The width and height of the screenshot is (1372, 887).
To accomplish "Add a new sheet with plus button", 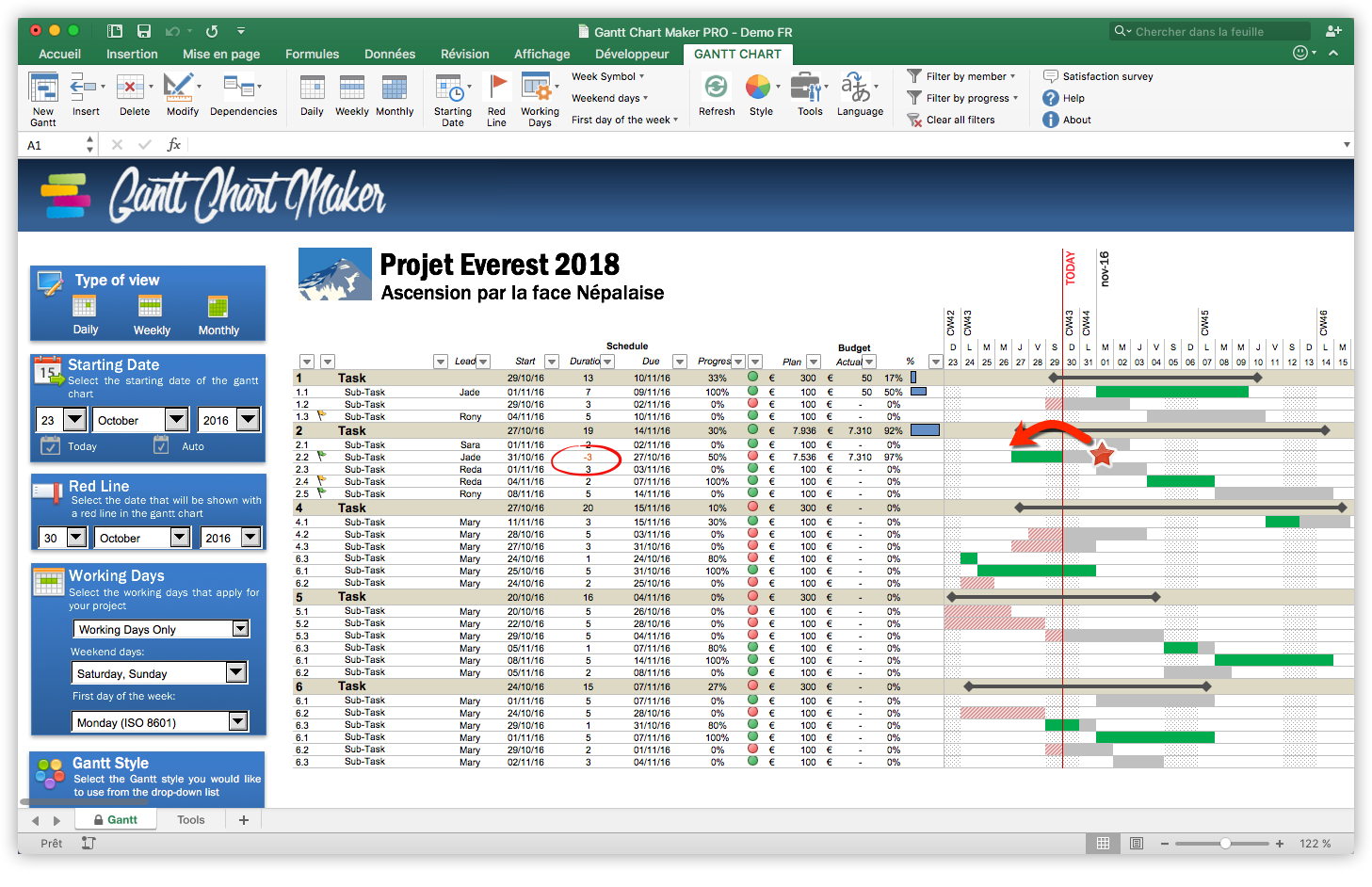I will coord(244,819).
